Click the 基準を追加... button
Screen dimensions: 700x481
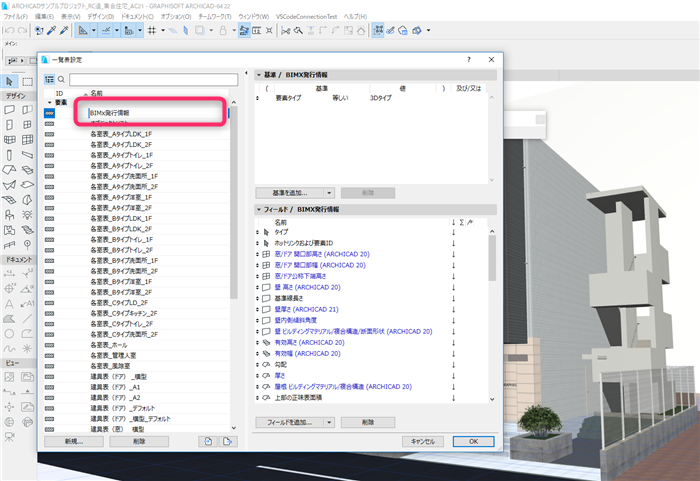(x=290, y=193)
